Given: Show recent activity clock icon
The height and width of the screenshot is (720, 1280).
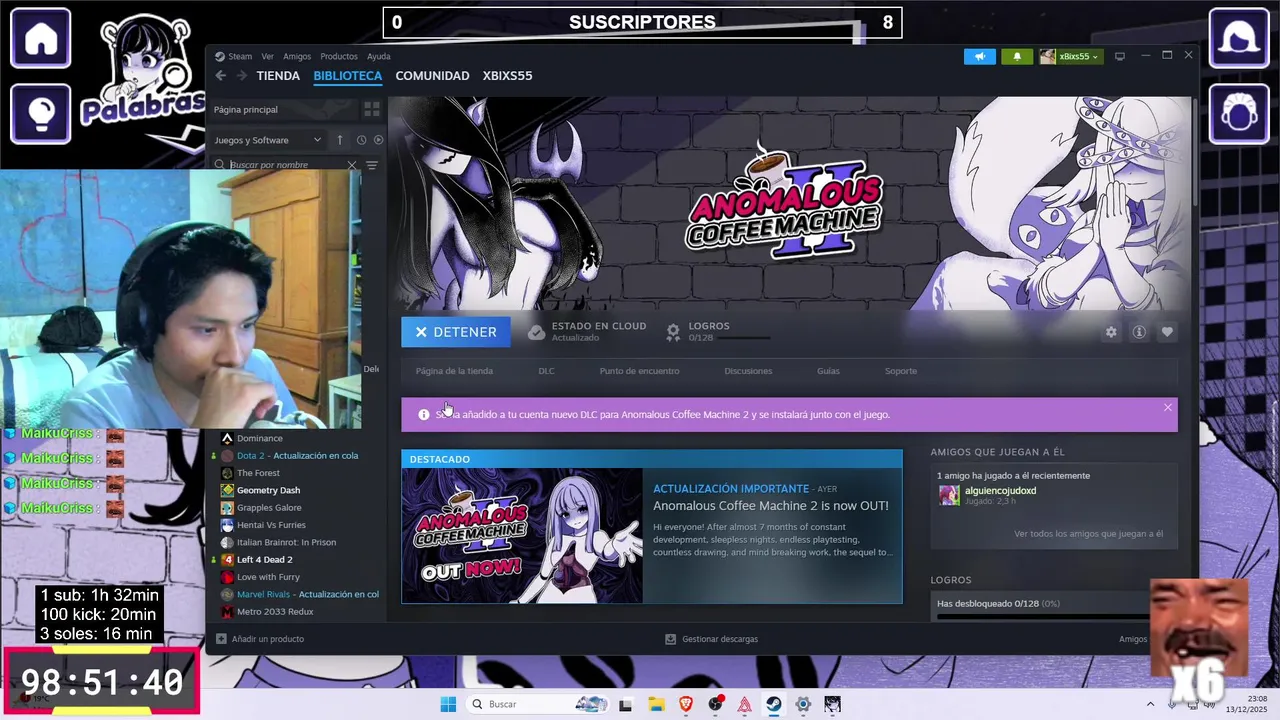Looking at the screenshot, I should point(361,140).
